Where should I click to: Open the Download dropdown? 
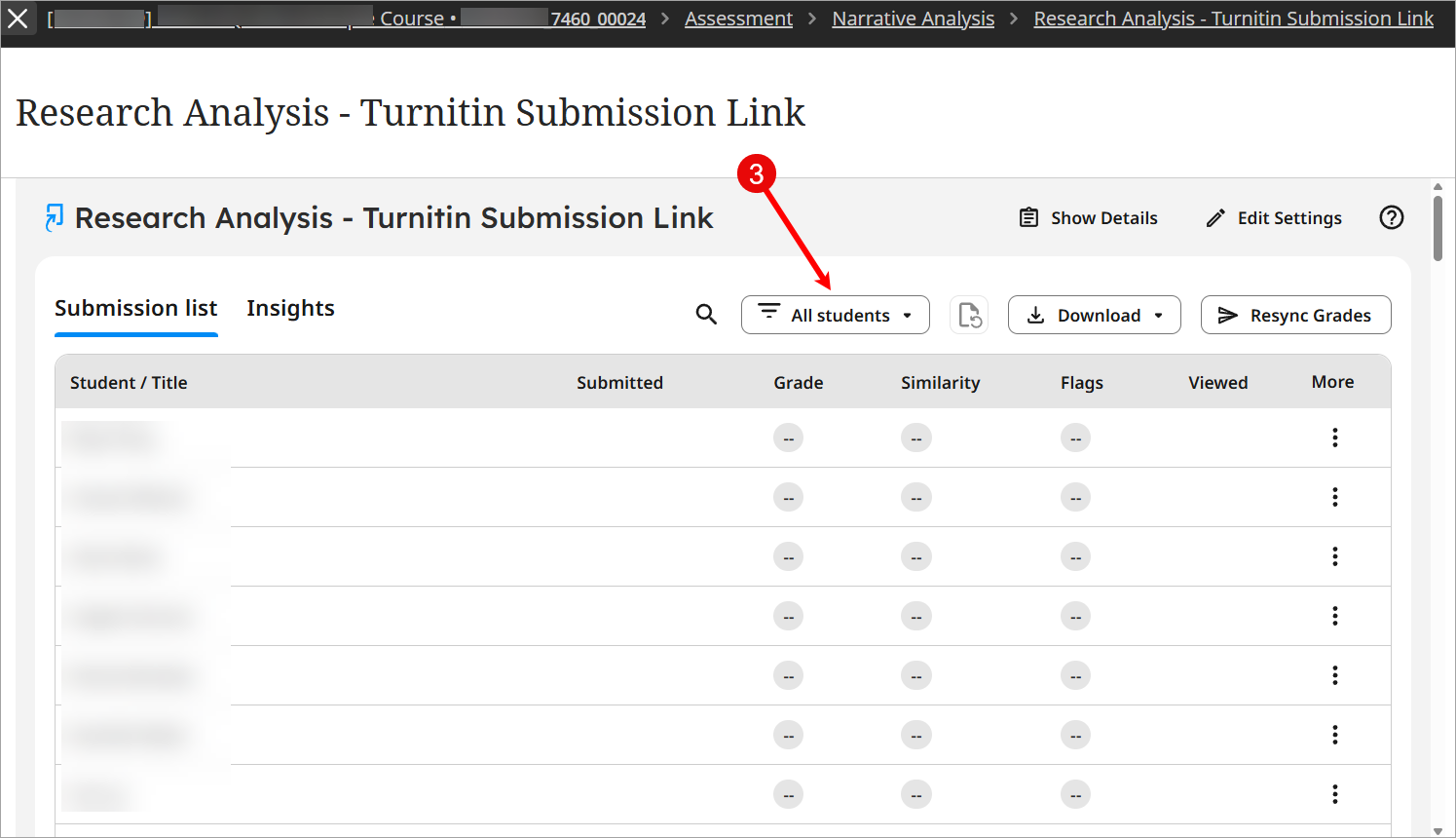coord(1095,315)
